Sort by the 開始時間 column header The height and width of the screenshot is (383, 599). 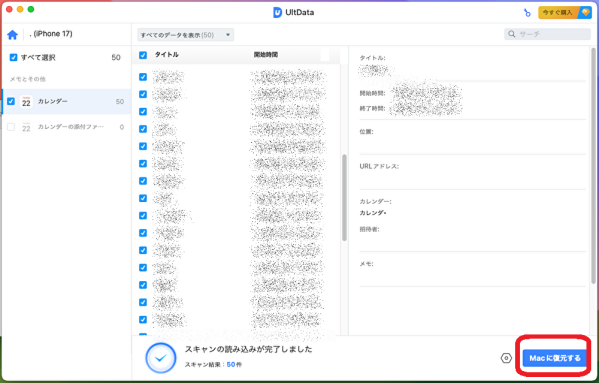[266, 55]
